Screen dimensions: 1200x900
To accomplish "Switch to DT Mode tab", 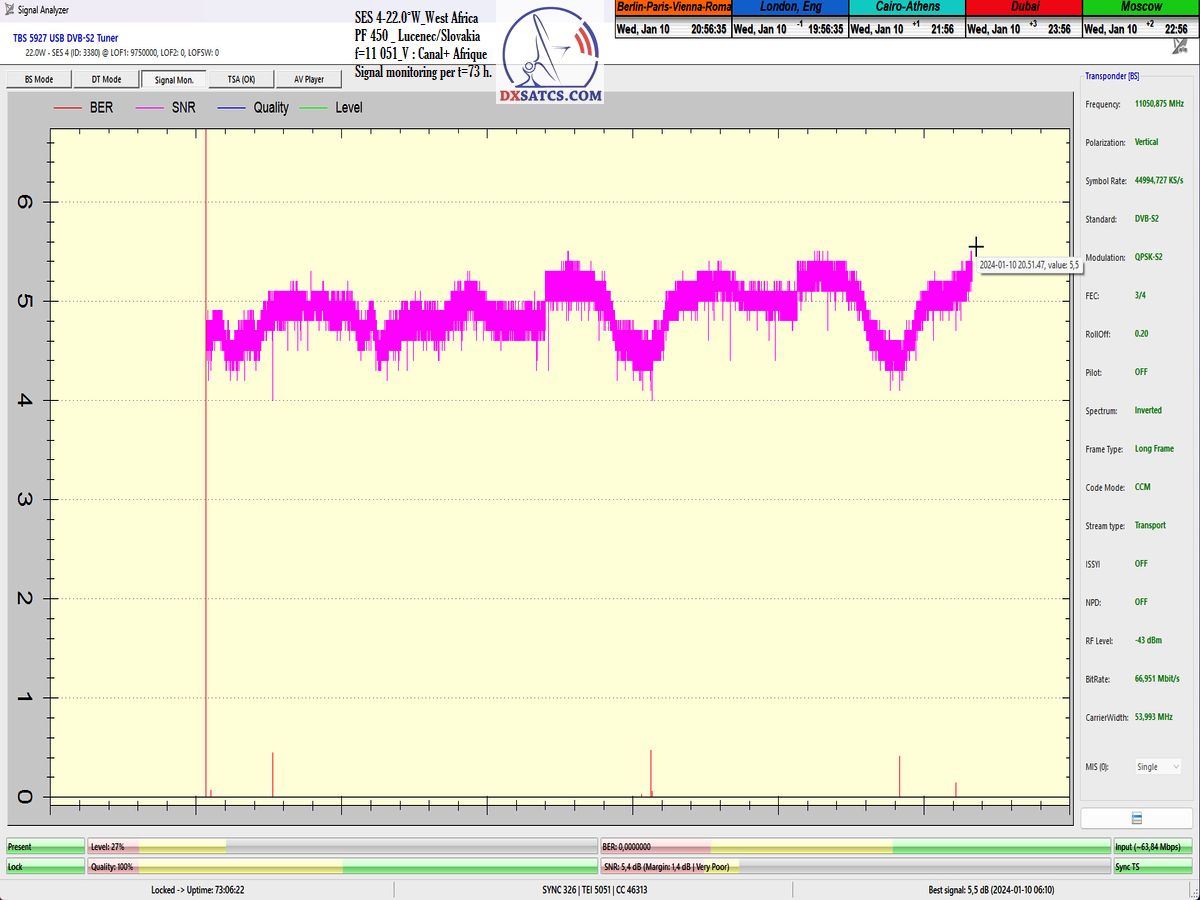I will 106,79.
